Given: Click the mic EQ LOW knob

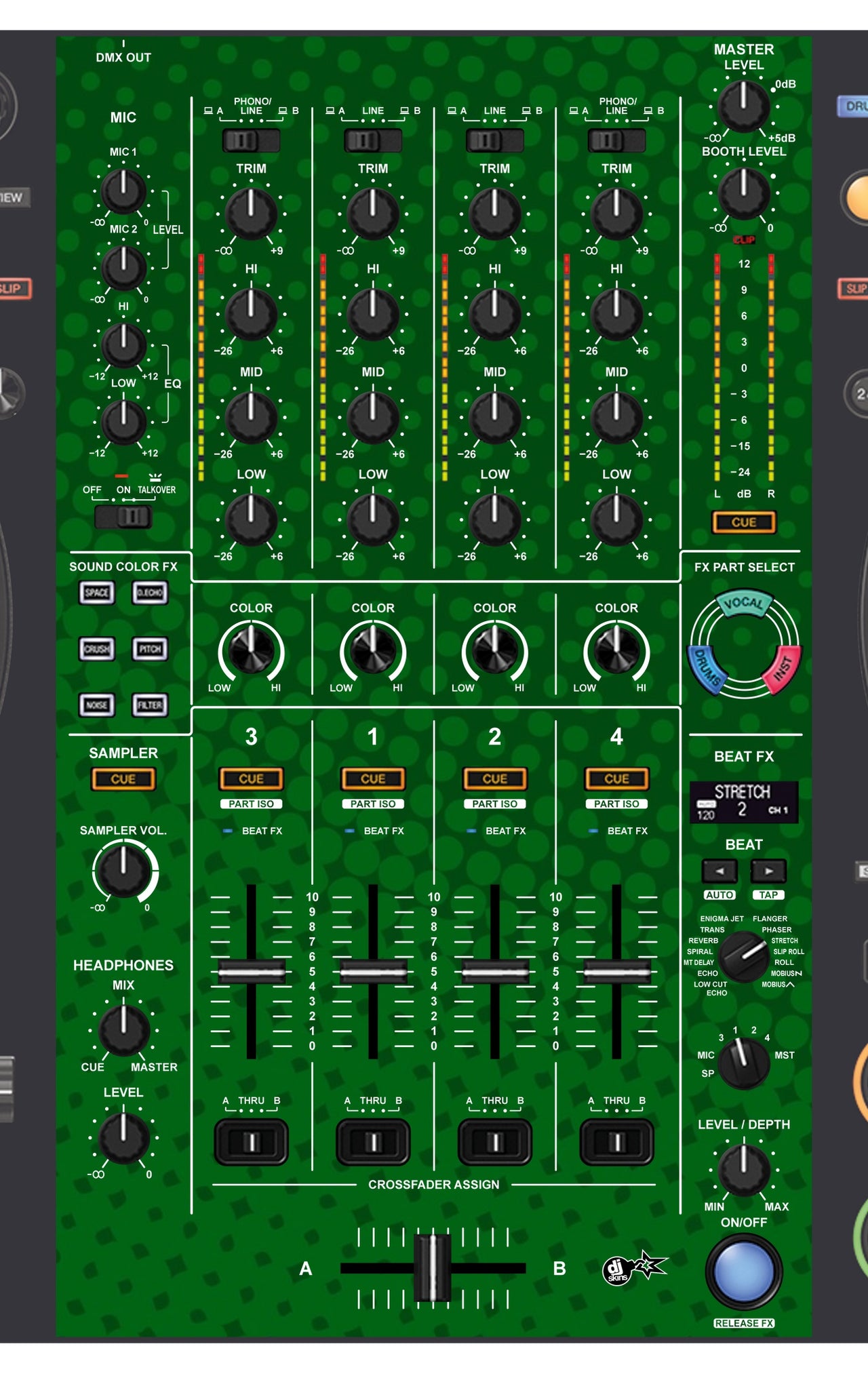Looking at the screenshot, I should click(x=123, y=422).
